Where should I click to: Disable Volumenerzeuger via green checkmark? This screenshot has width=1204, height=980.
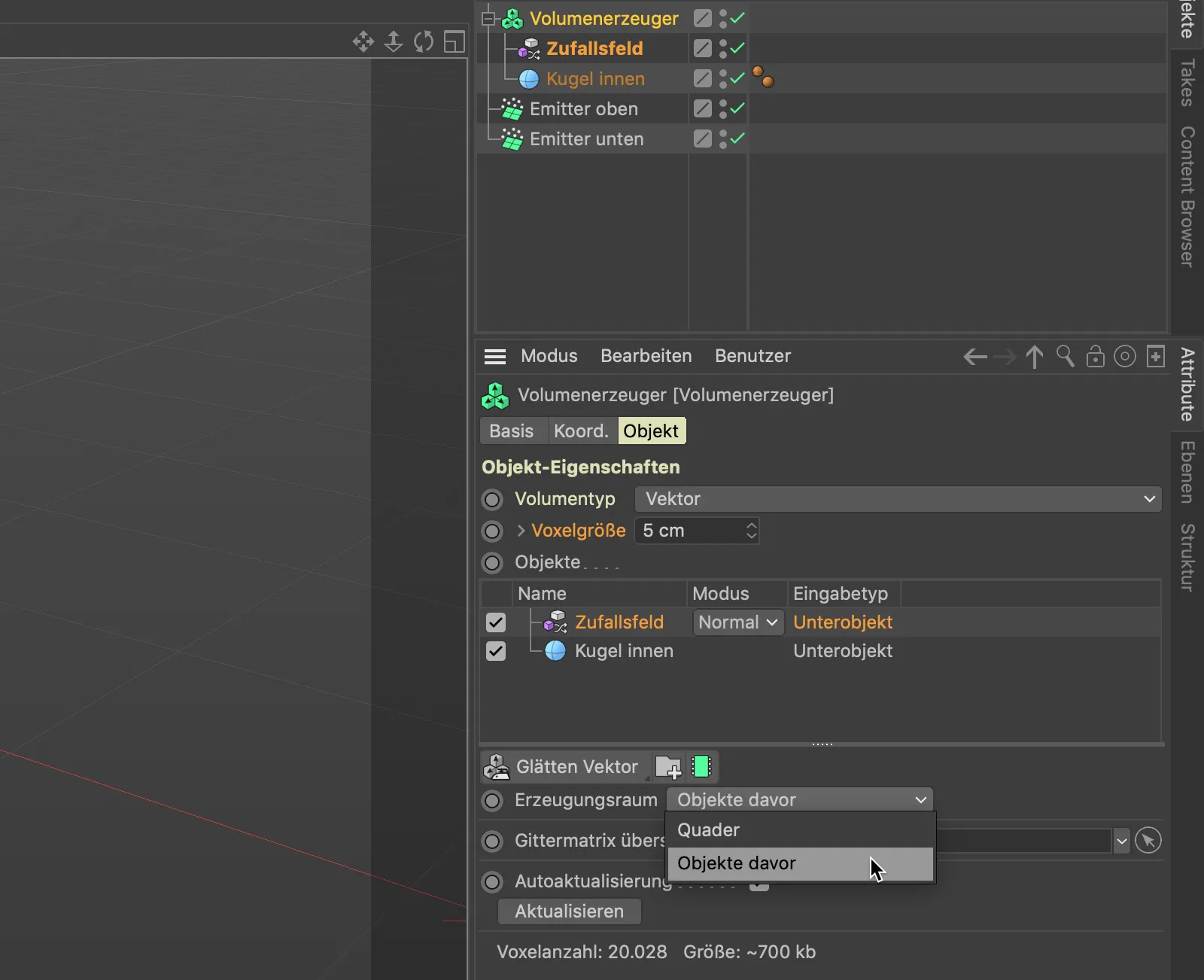737,17
